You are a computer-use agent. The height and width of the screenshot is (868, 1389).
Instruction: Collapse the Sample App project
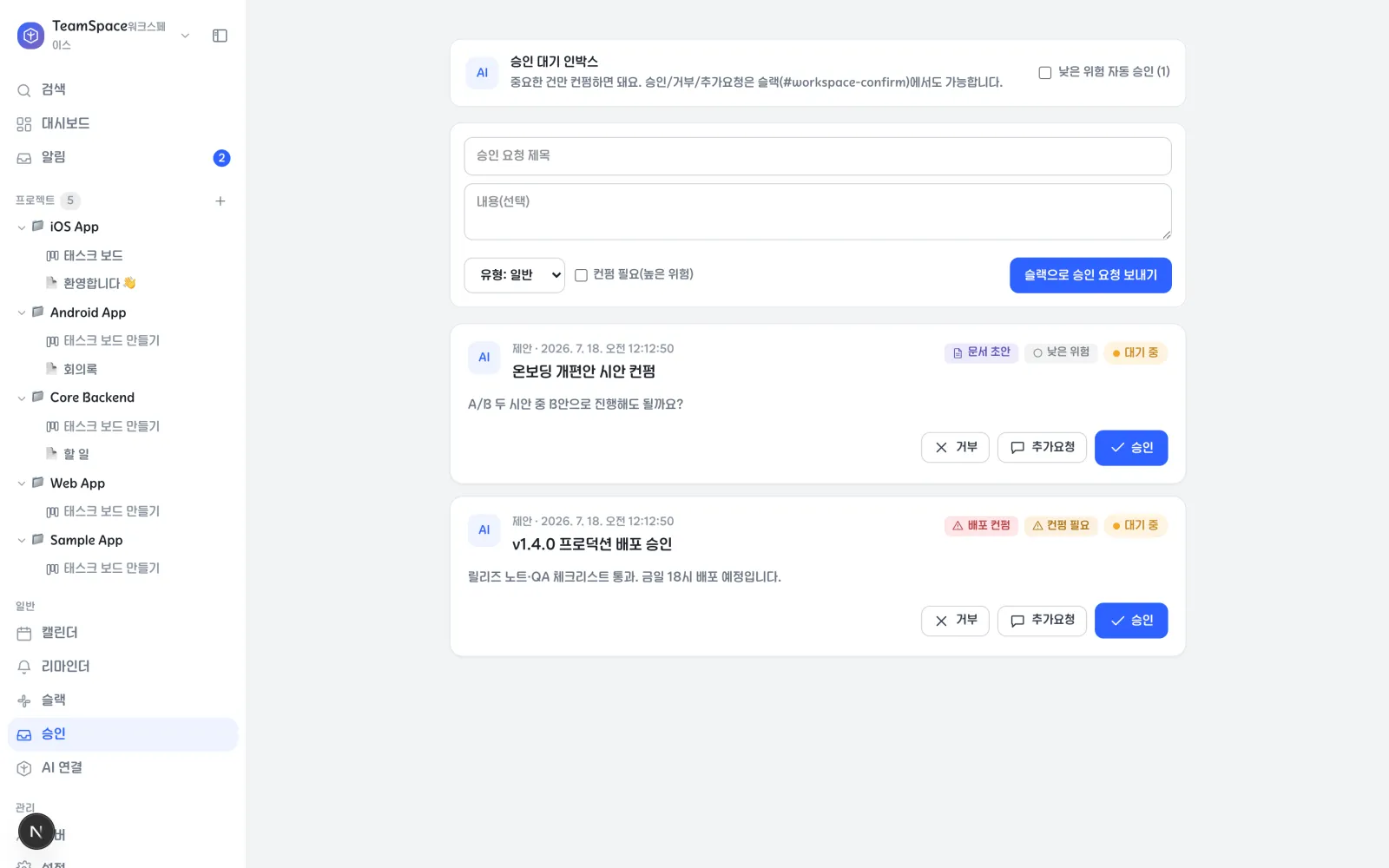pyautogui.click(x=22, y=540)
